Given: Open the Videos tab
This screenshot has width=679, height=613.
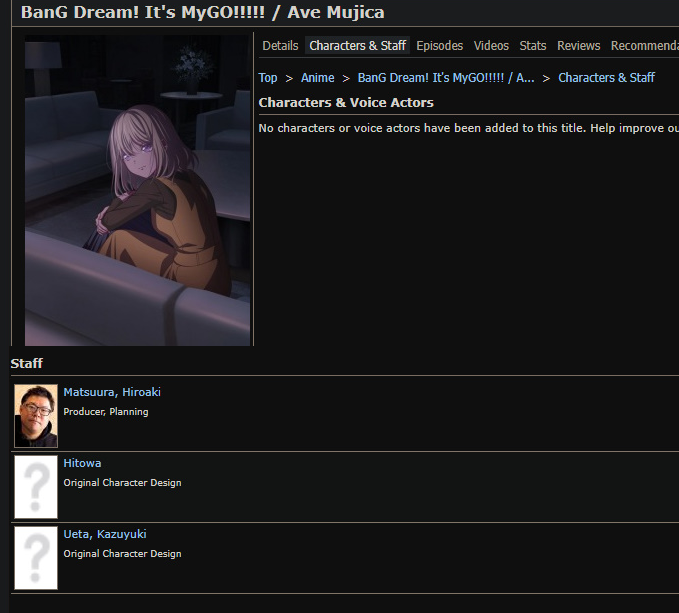Looking at the screenshot, I should pyautogui.click(x=491, y=45).
